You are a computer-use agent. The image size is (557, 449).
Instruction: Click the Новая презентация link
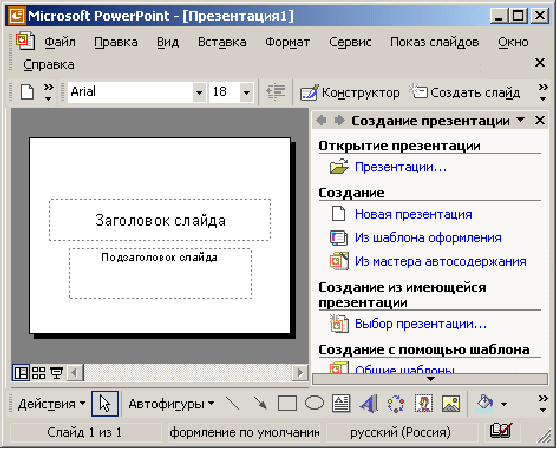413,214
